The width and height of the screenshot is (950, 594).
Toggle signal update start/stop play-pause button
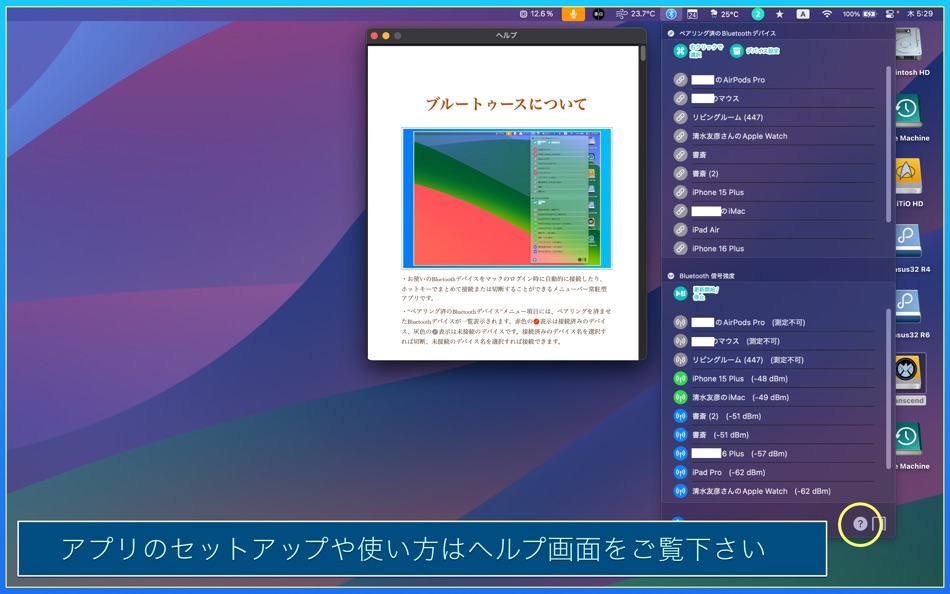(x=680, y=293)
